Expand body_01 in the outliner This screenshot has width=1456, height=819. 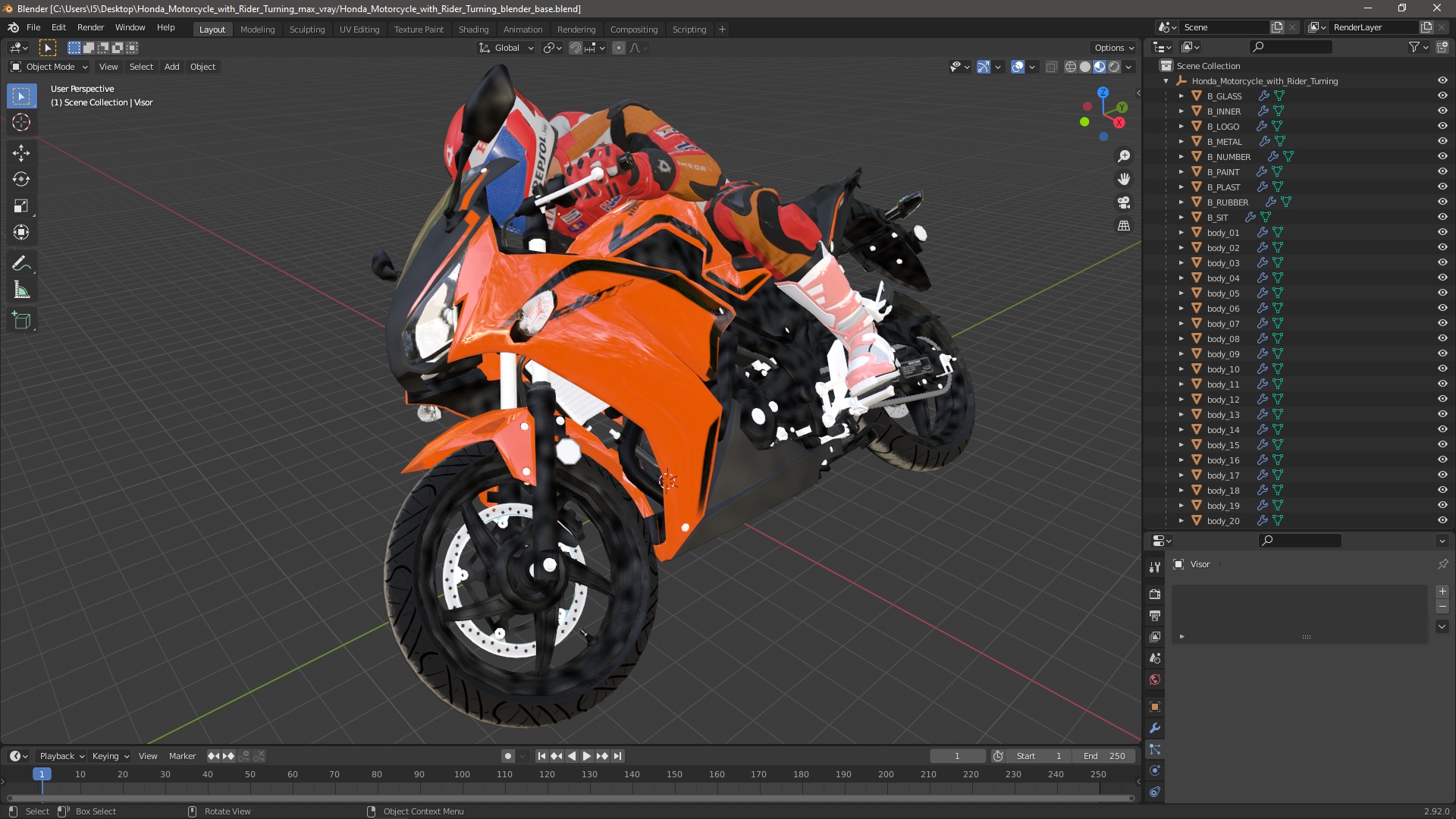[x=1181, y=233]
